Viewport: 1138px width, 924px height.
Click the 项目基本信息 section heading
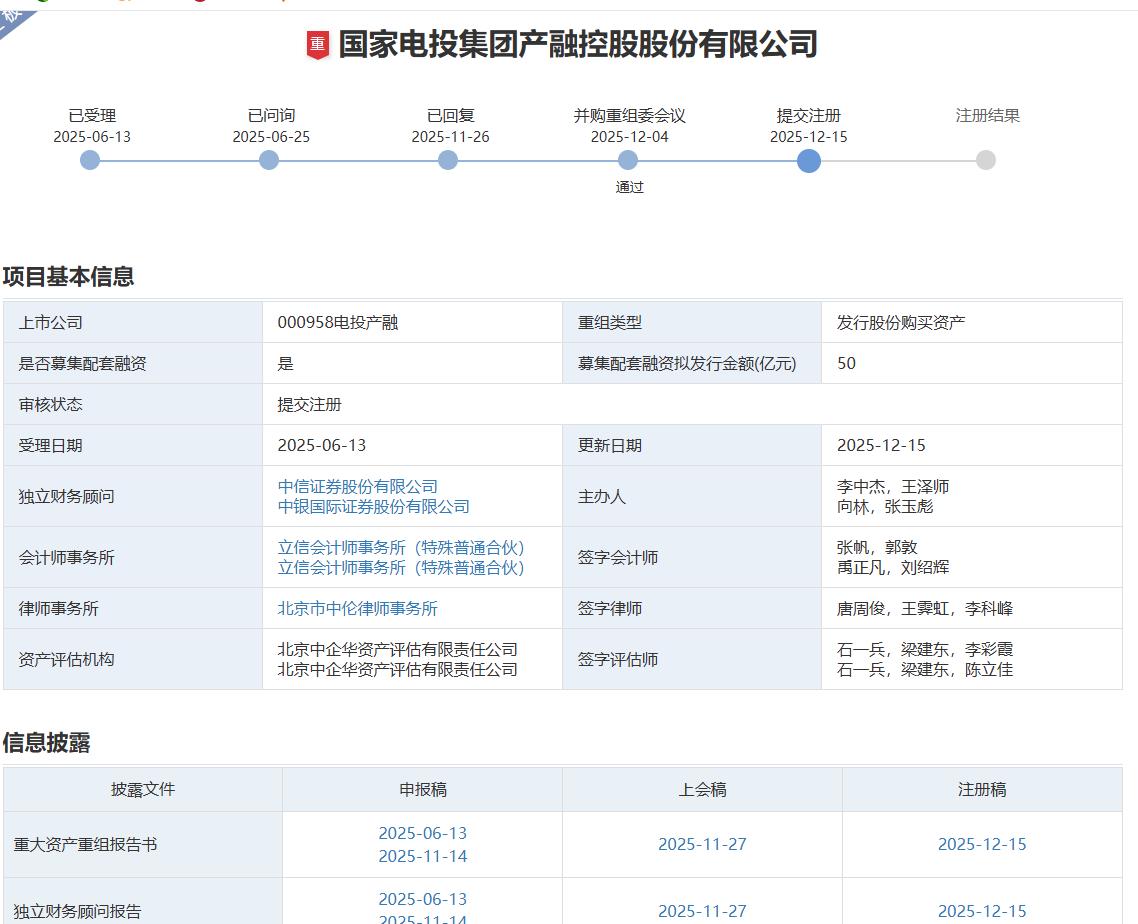point(68,277)
